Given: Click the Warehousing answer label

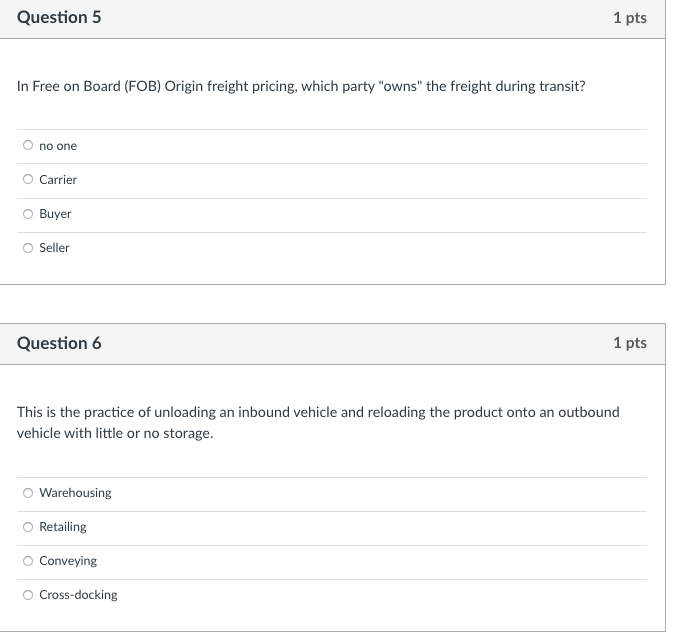Looking at the screenshot, I should tap(75, 493).
